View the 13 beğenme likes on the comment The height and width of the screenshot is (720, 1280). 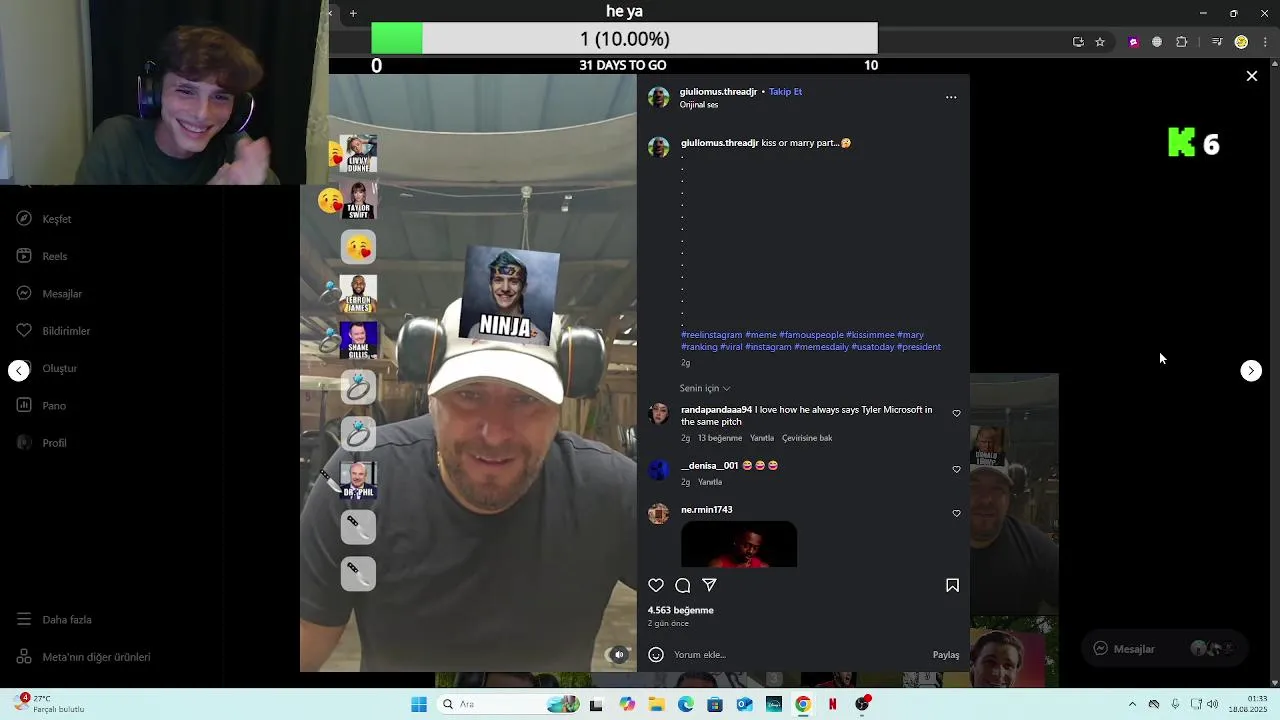tap(720, 438)
